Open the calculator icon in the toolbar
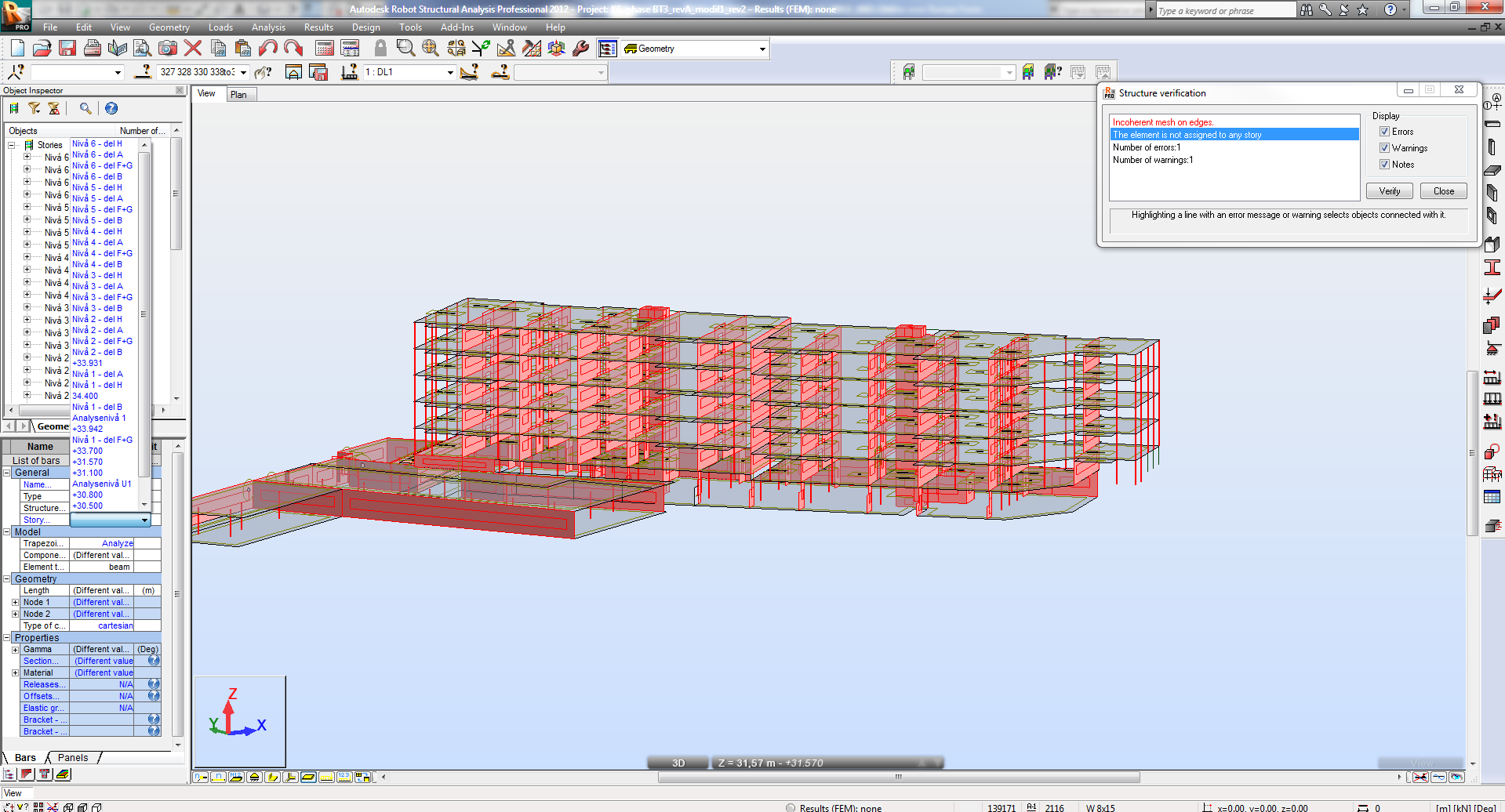This screenshot has height=812, width=1505. pos(325,48)
